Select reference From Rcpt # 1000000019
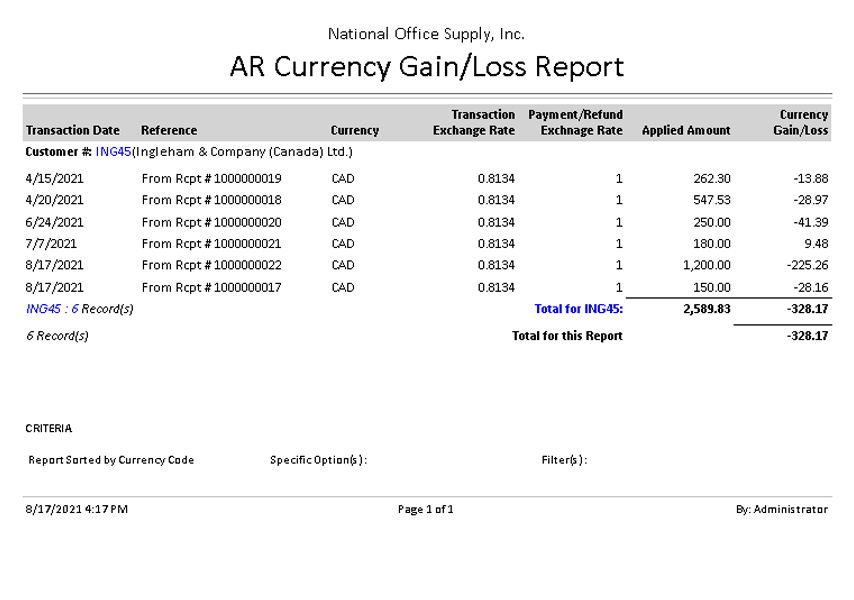Screen dimensions: 854x600 212,179
